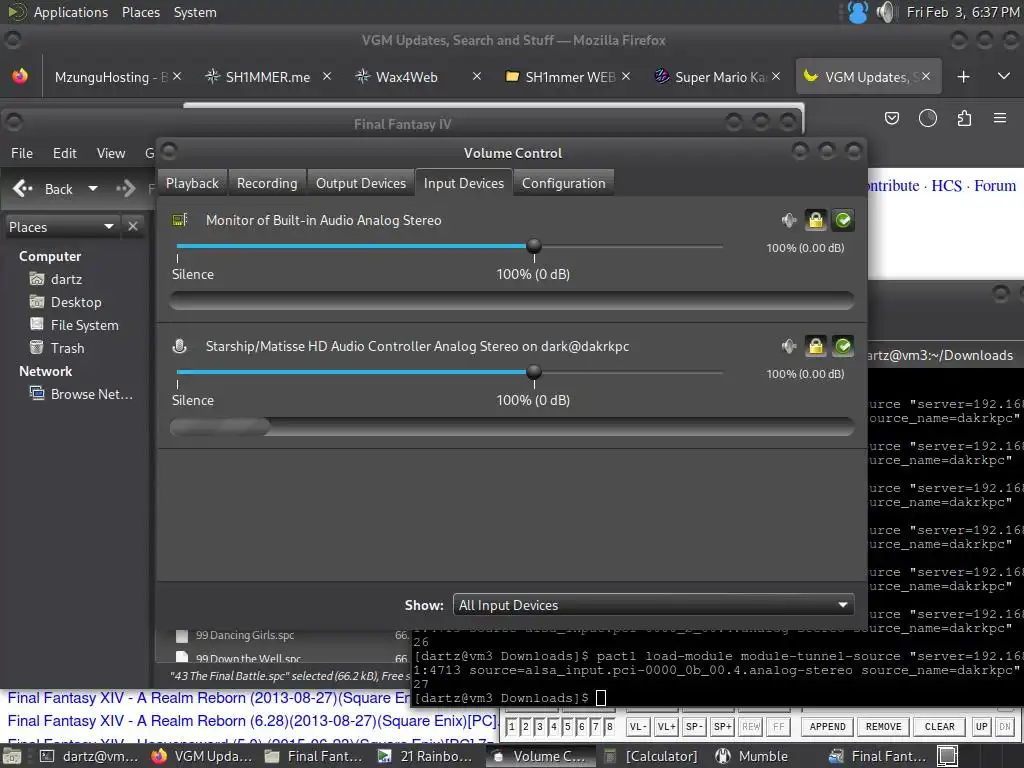Switch to the Wax4Web Firefox tab
The image size is (1024, 768).
click(x=406, y=77)
